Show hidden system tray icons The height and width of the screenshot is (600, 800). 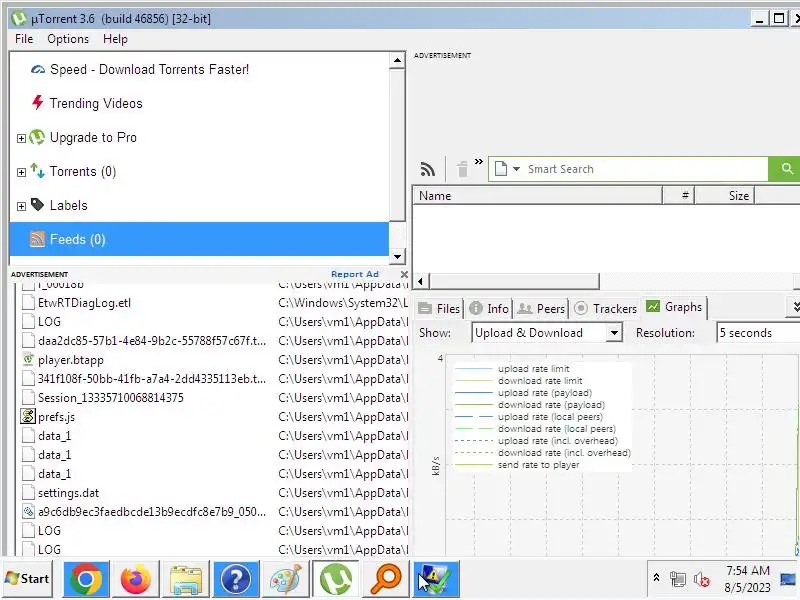pos(657,578)
